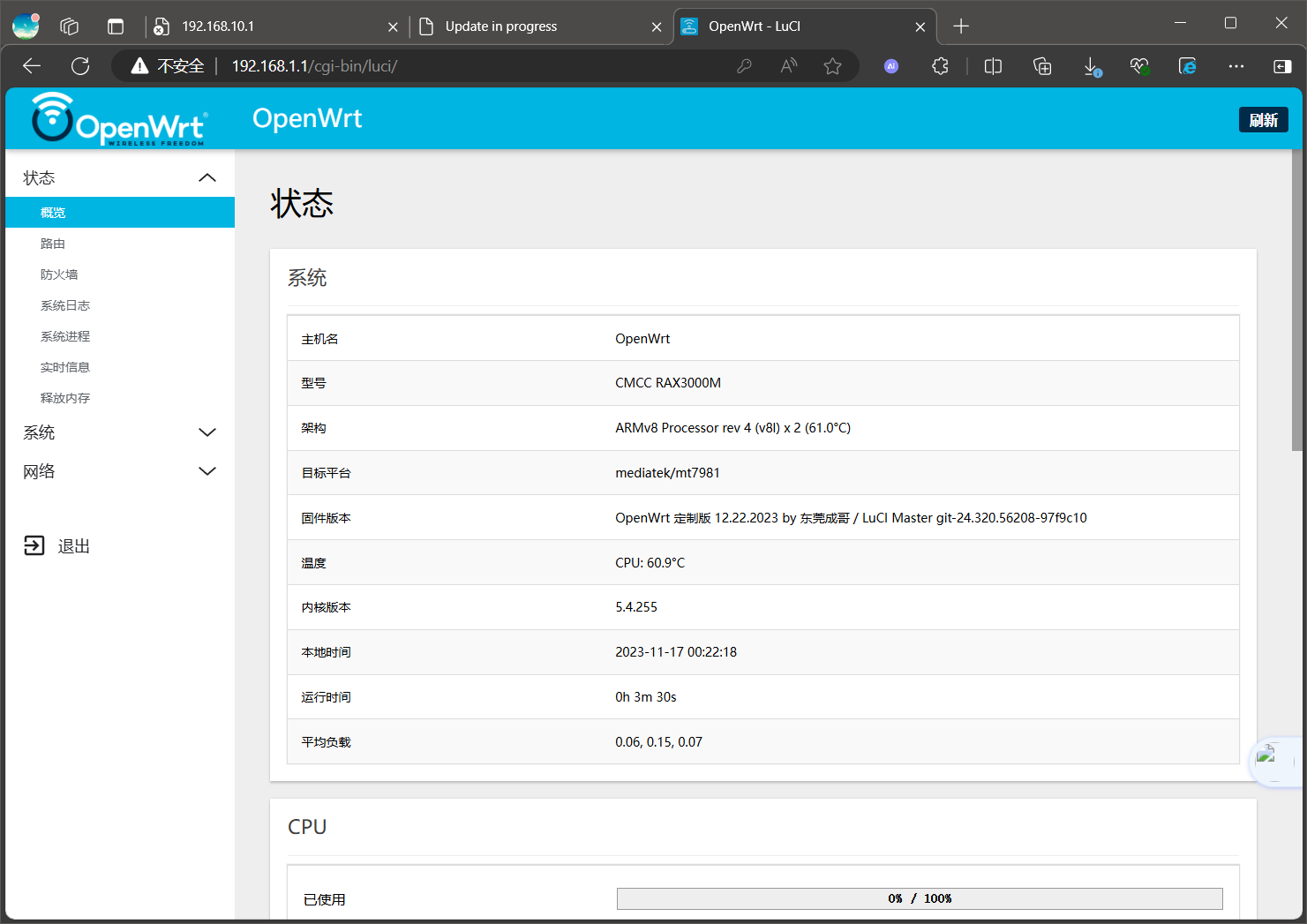Open the browser extensions puzzle icon

pos(940,66)
